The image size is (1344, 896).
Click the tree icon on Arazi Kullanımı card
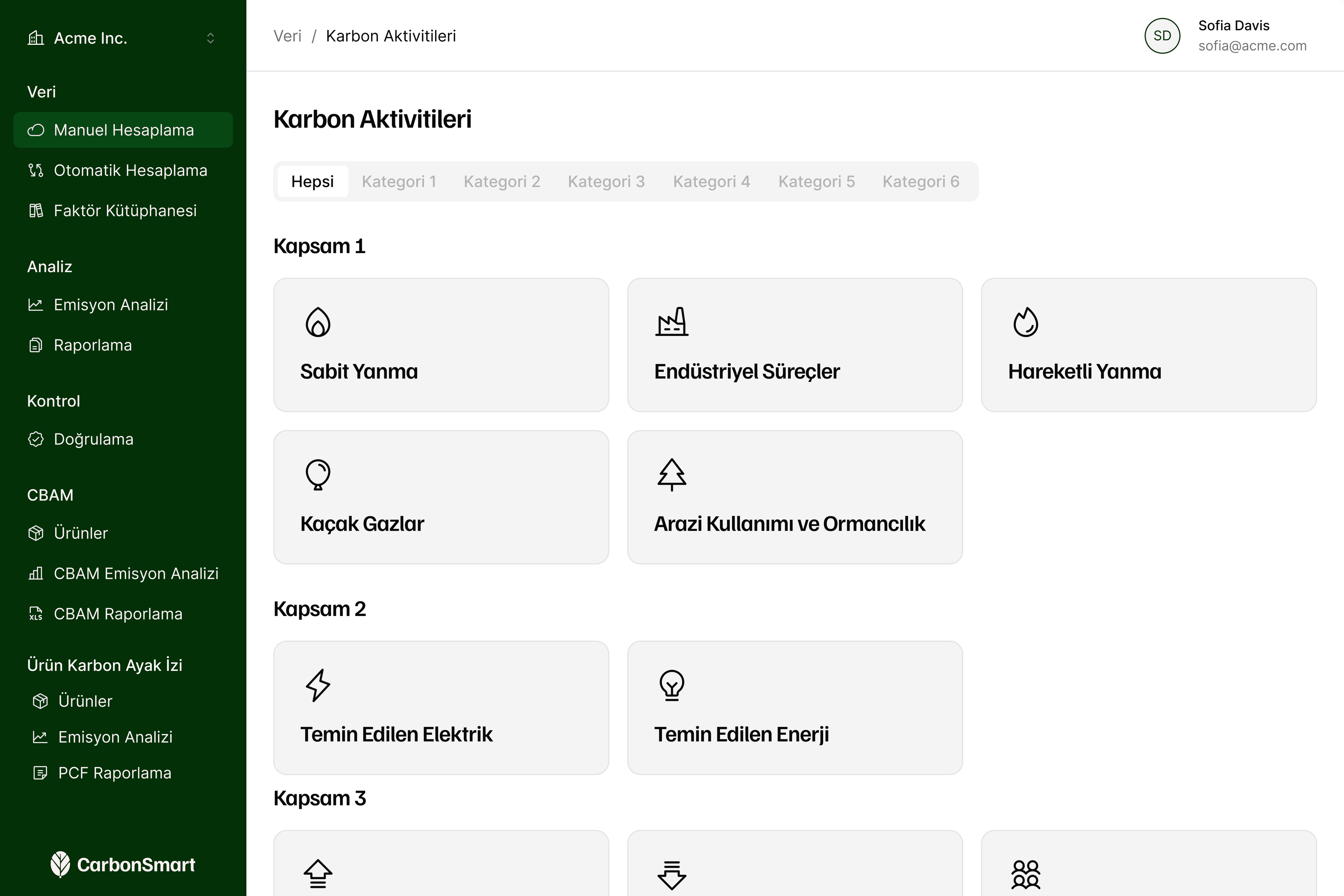pos(671,475)
